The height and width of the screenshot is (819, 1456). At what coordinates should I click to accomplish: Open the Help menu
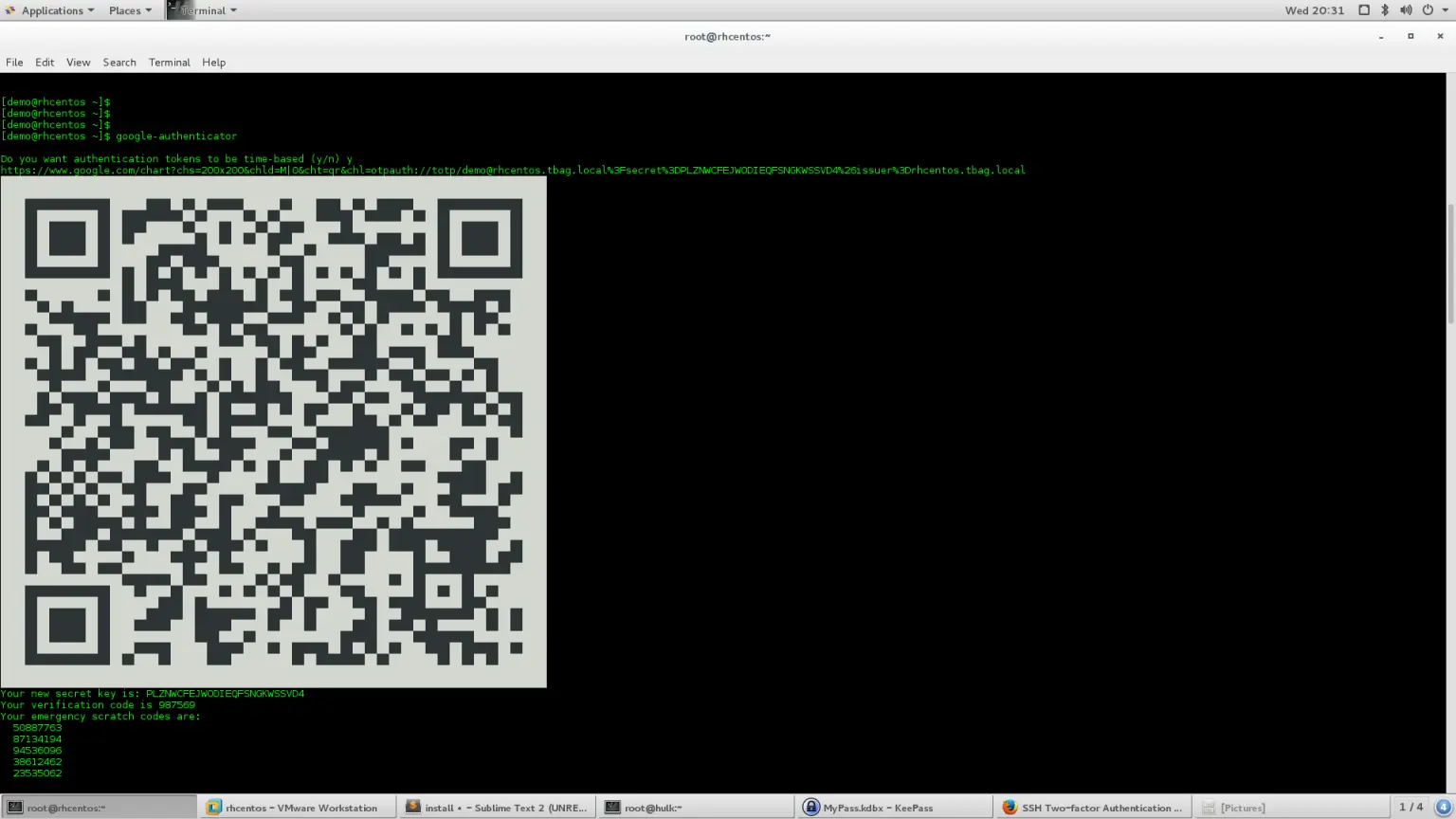click(213, 63)
